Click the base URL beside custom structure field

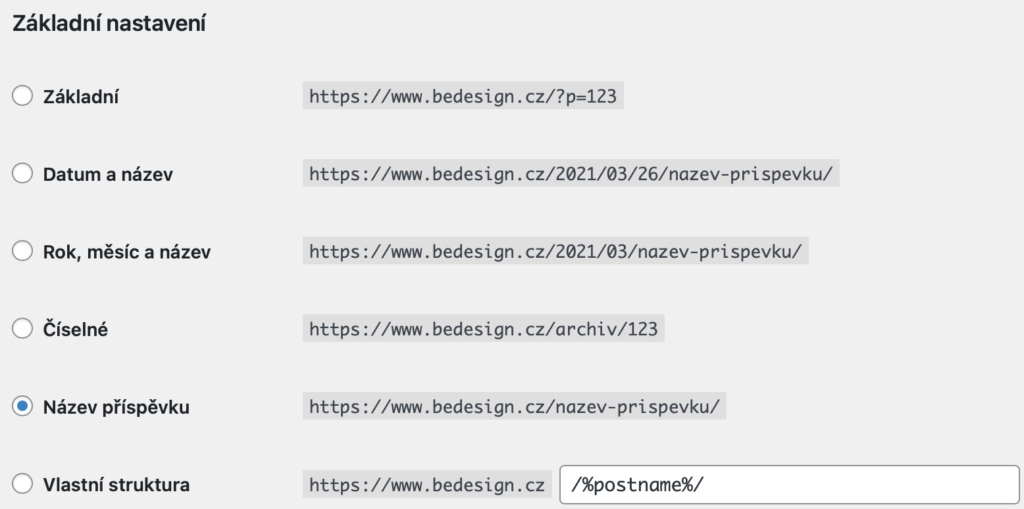click(x=427, y=485)
